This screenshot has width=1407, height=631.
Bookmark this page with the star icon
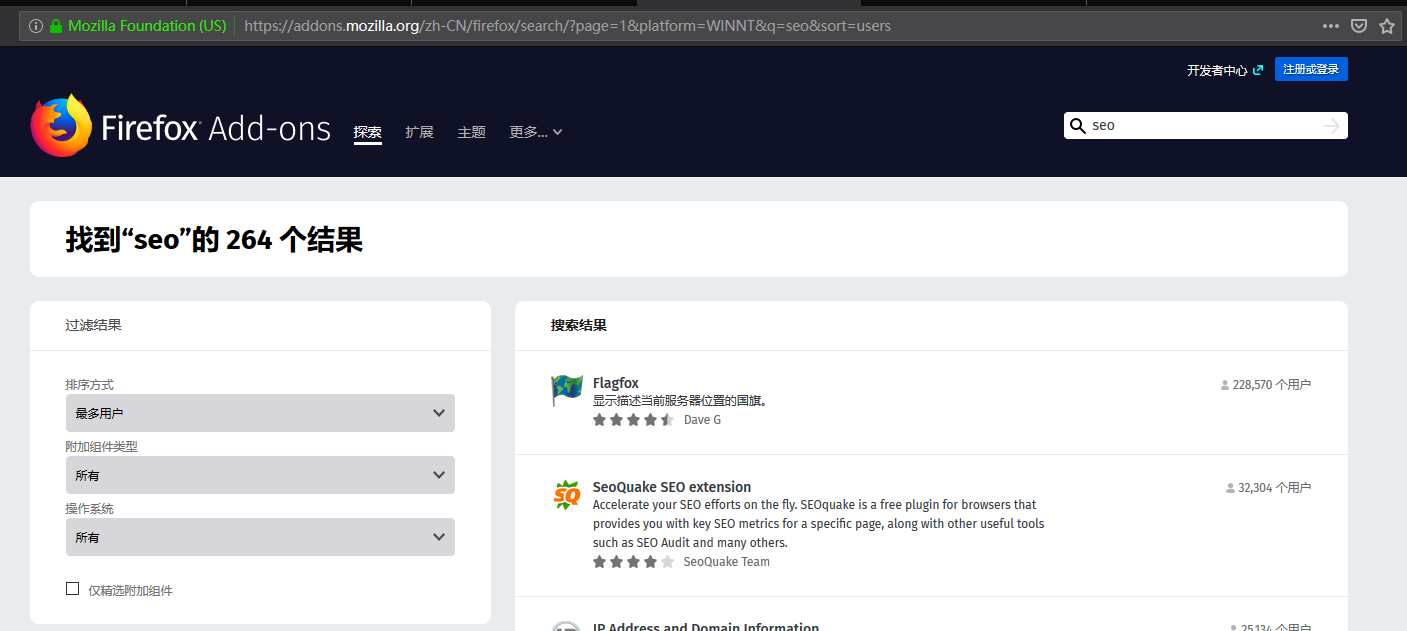[x=1387, y=26]
